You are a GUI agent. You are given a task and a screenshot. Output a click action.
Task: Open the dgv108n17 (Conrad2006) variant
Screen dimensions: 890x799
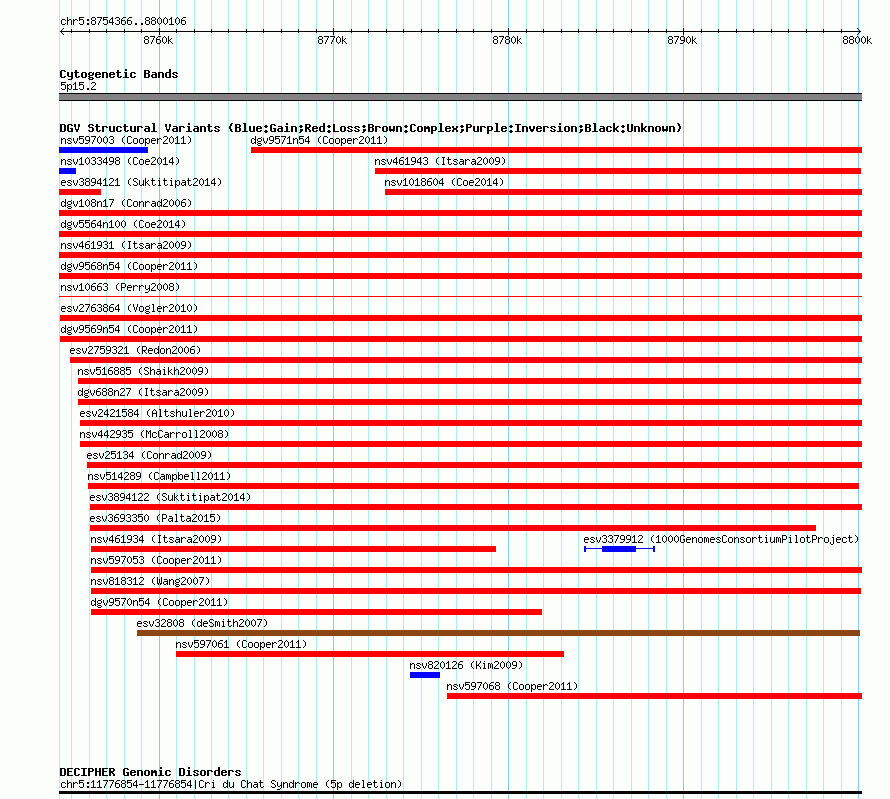(x=126, y=203)
